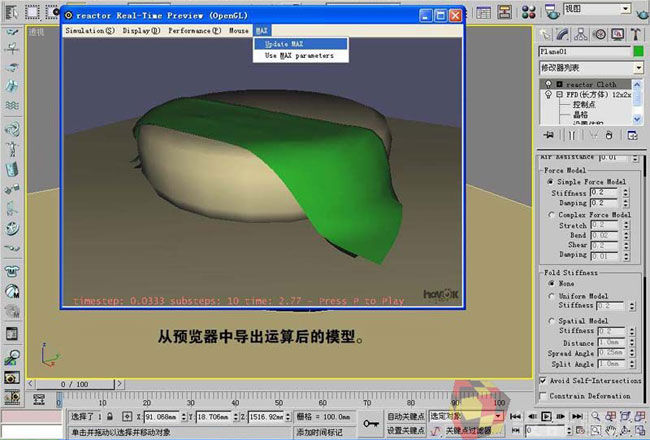Click the reactor Analyze World magnifier icon
Image resolution: width=650 pixels, height=440 pixels.
tap(12, 357)
